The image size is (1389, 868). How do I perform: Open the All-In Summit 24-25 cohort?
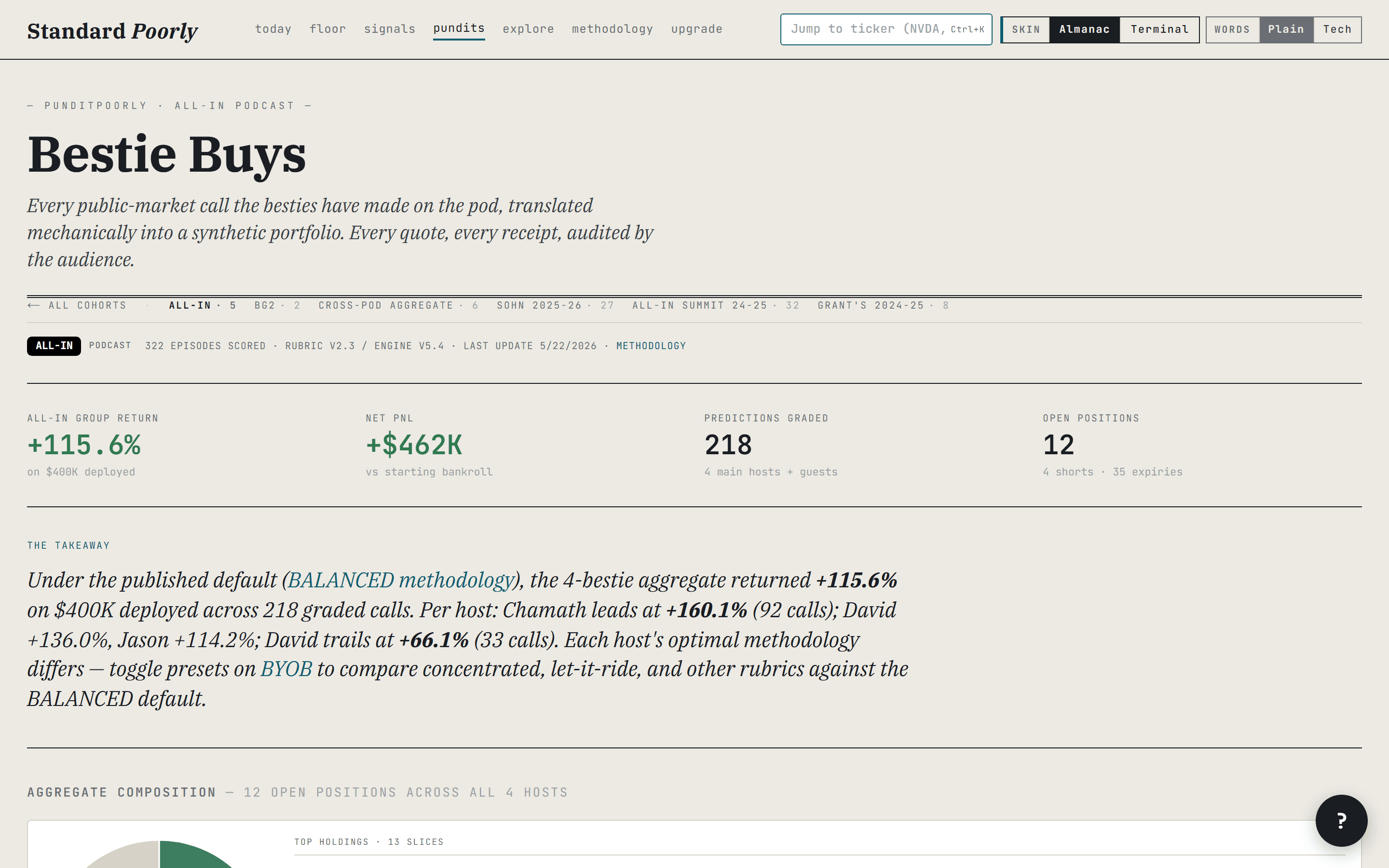pos(716,305)
